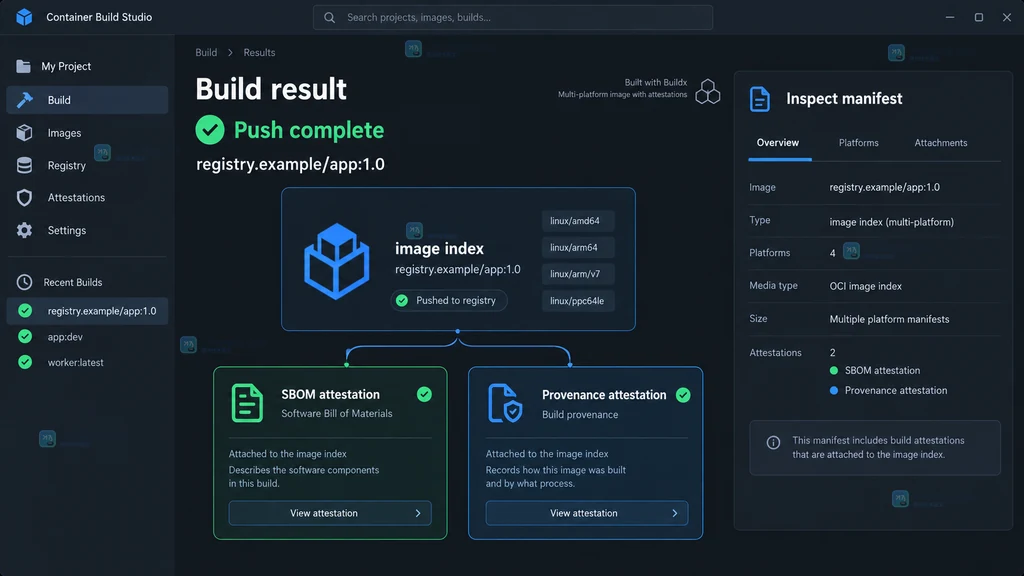
Task: Go to Build in the sidebar
Action: [88, 100]
